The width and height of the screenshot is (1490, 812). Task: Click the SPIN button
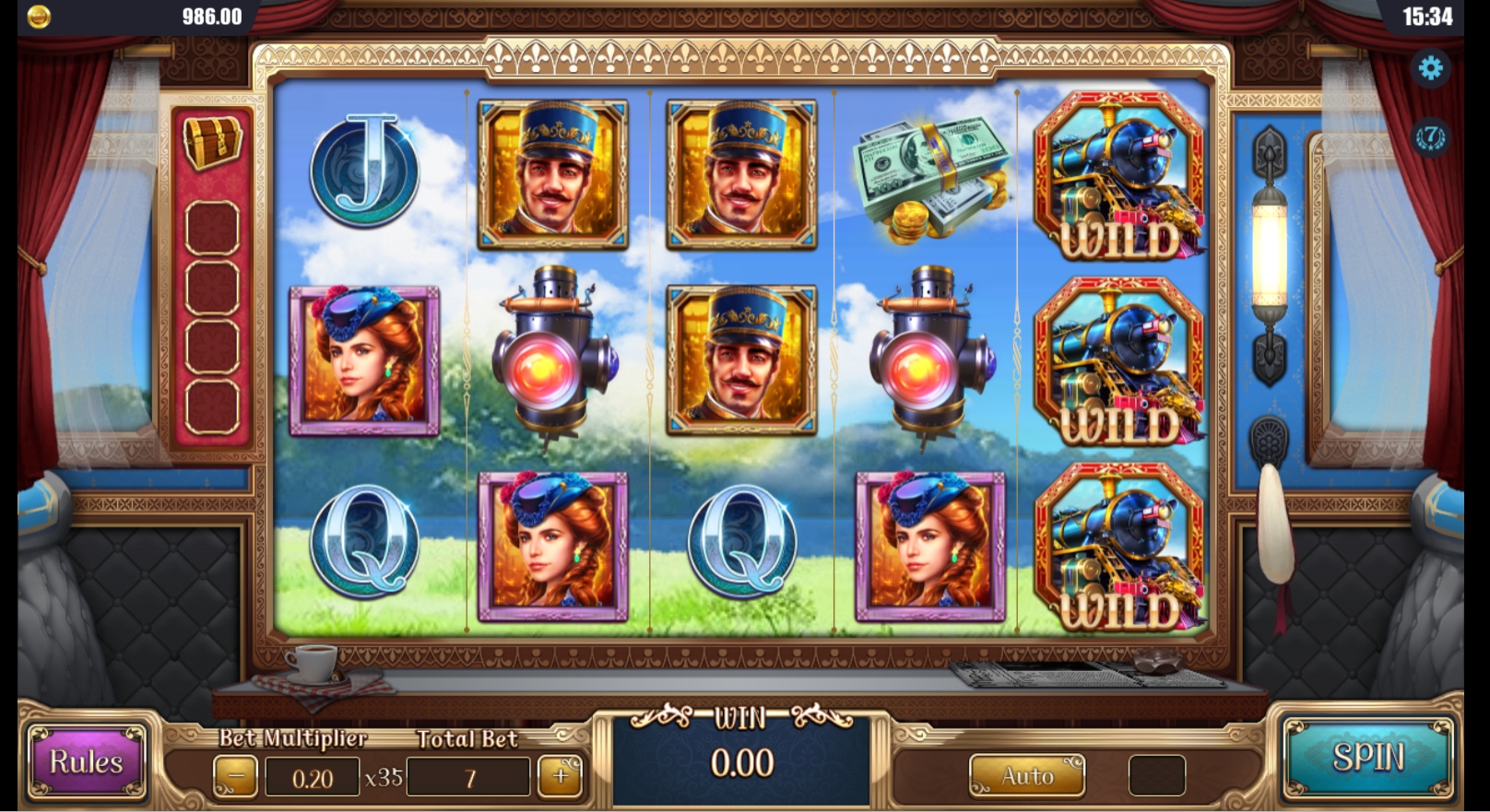(x=1368, y=758)
